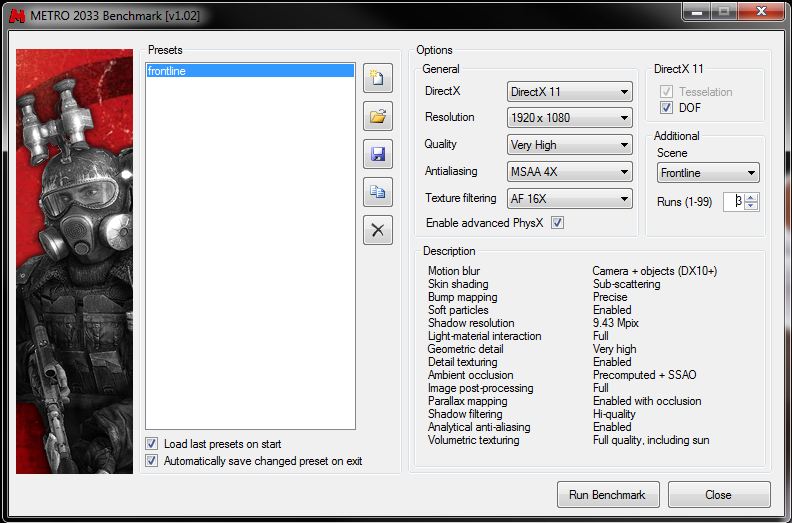The image size is (792, 523).
Task: Click the Enabled with occlusion value
Action: pyautogui.click(x=647, y=401)
